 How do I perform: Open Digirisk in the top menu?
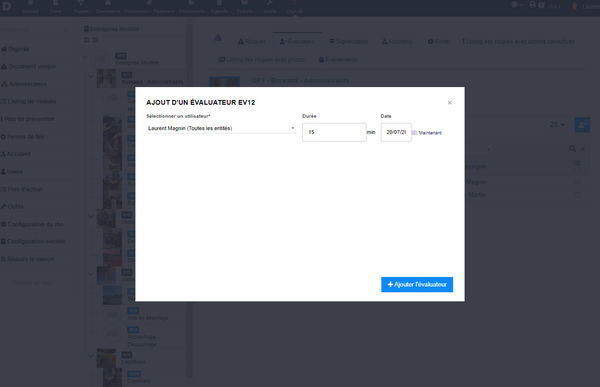(x=295, y=7)
